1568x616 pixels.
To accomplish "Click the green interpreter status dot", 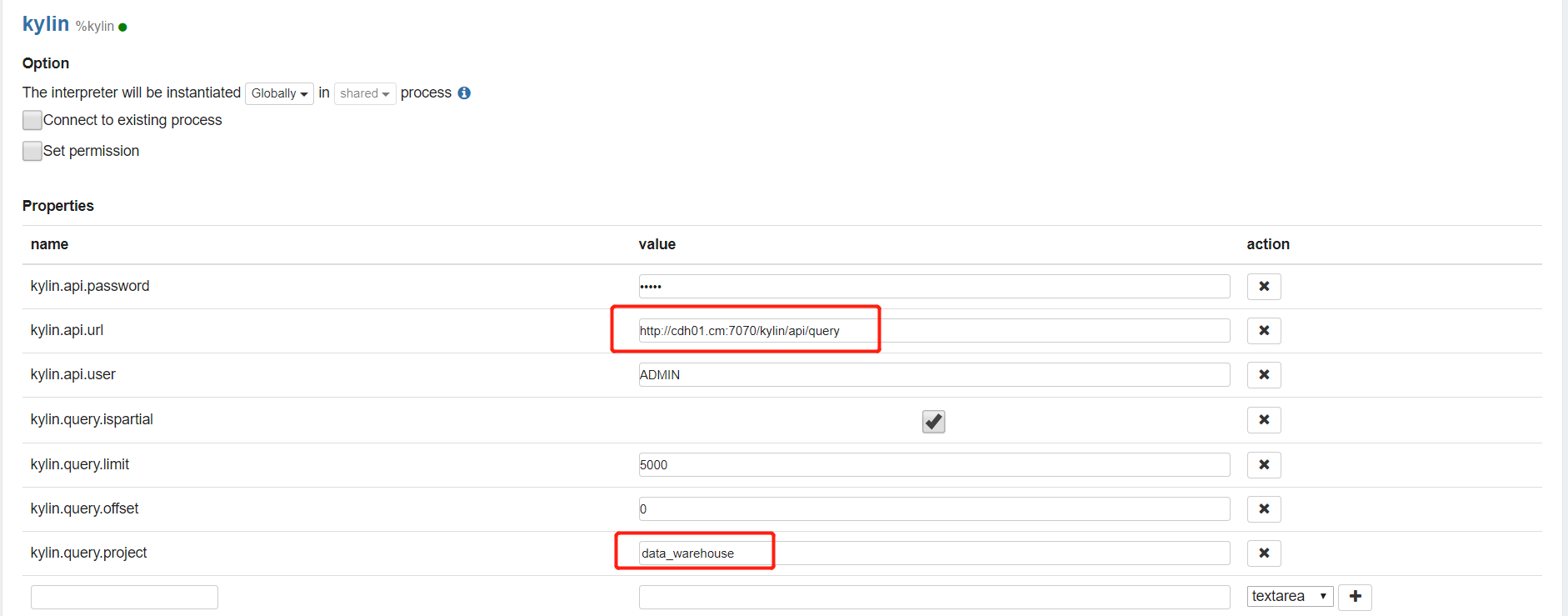I will pos(122,28).
